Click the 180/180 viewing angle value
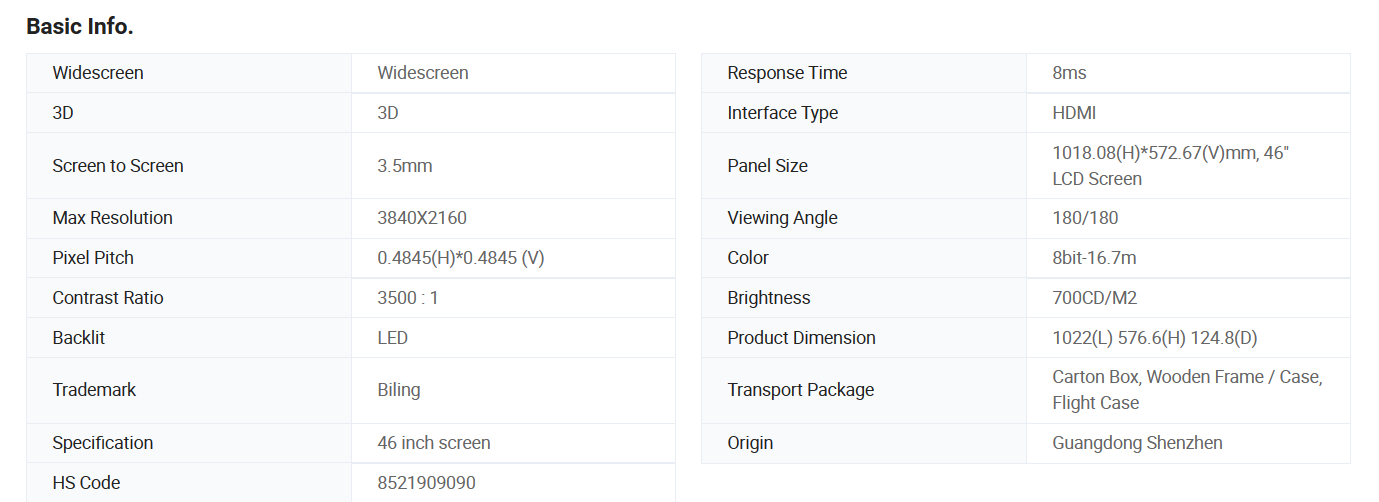Image resolution: width=1379 pixels, height=502 pixels. tap(1085, 218)
